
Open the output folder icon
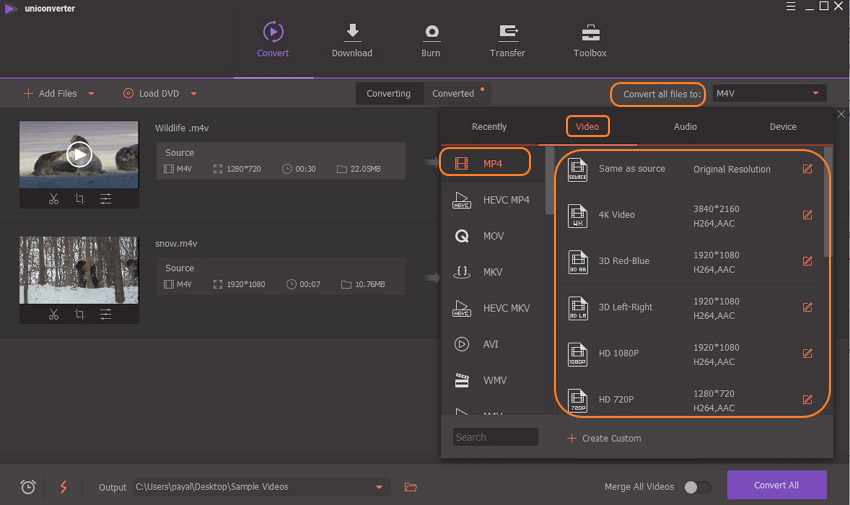tap(410, 487)
